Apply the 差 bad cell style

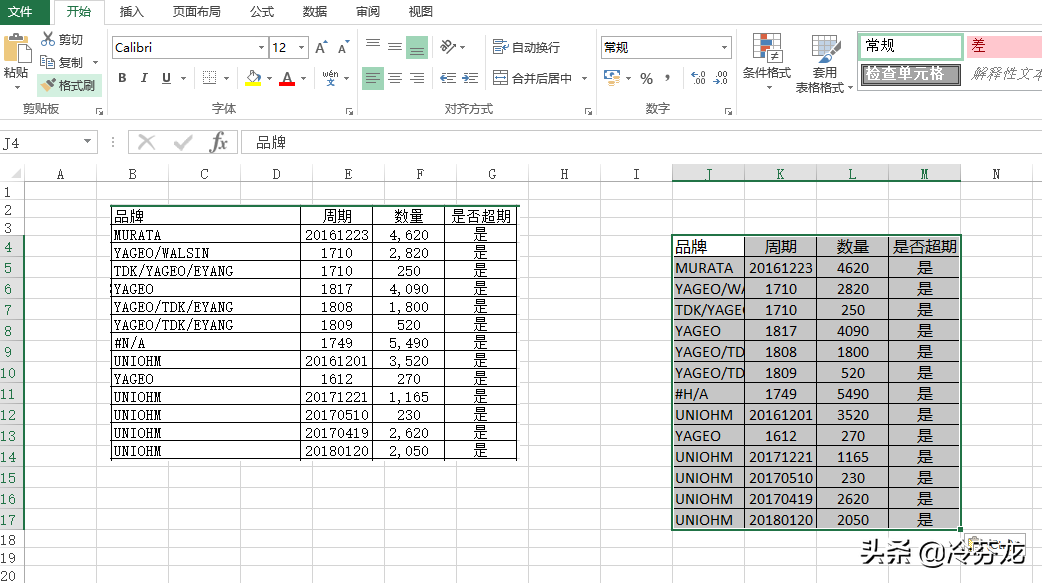coord(1004,46)
